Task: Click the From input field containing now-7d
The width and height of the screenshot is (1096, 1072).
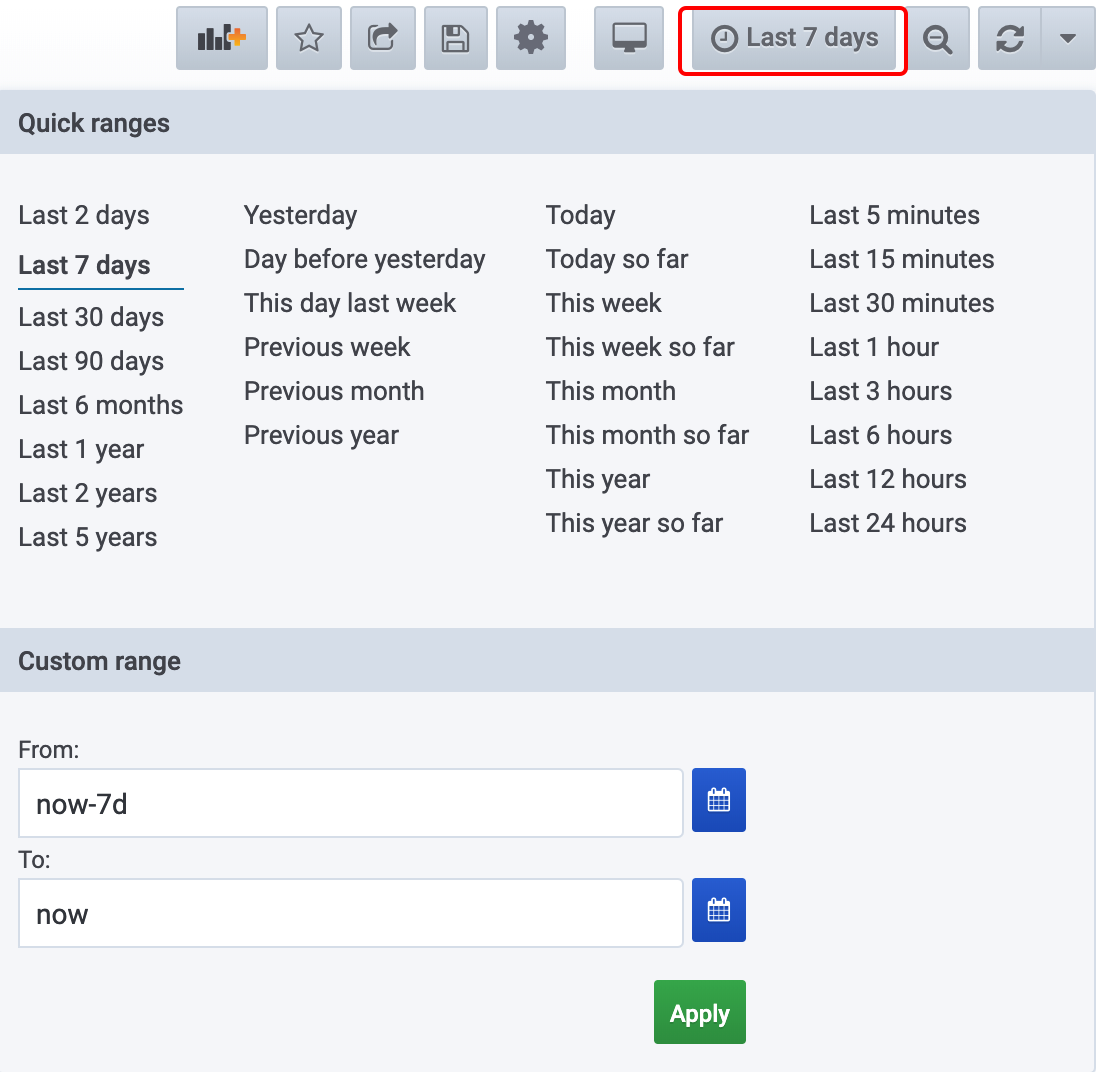Action: coord(350,803)
